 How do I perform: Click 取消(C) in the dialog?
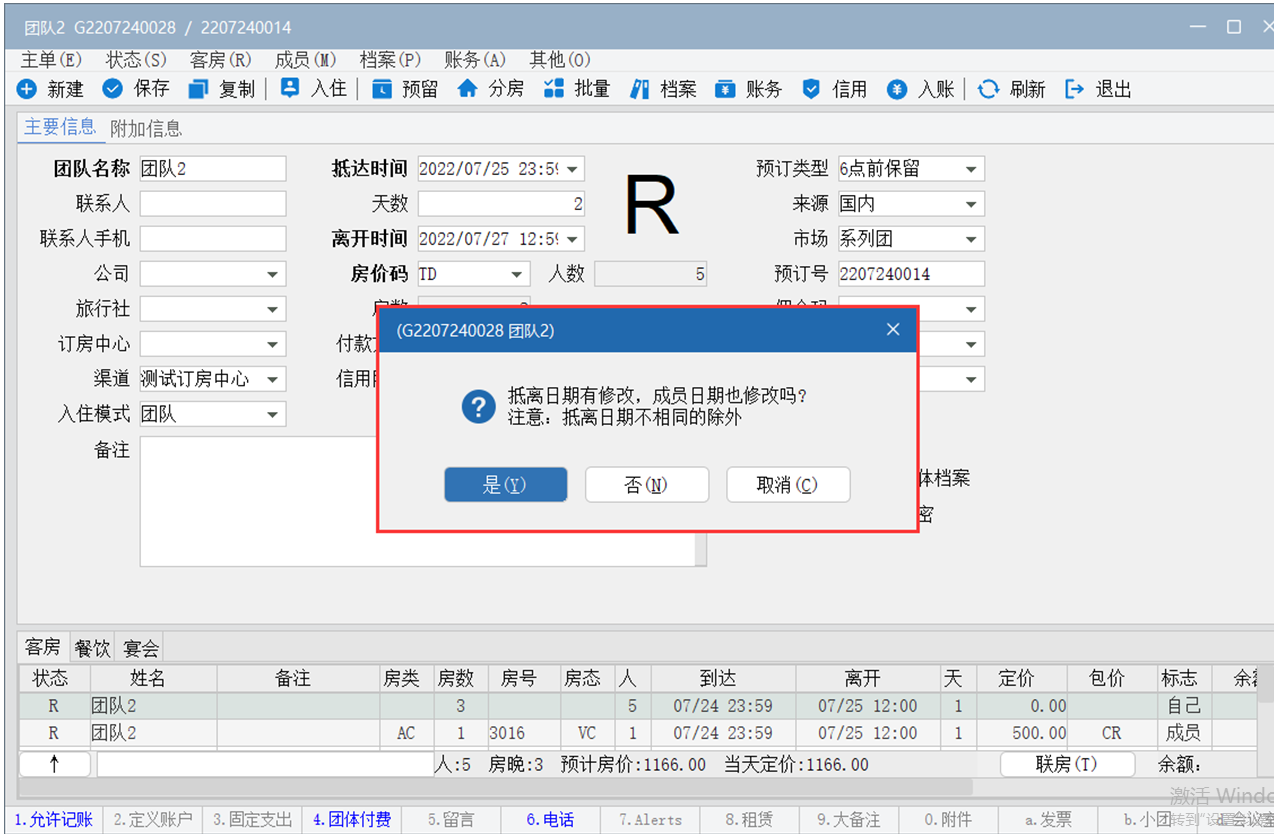pos(788,485)
